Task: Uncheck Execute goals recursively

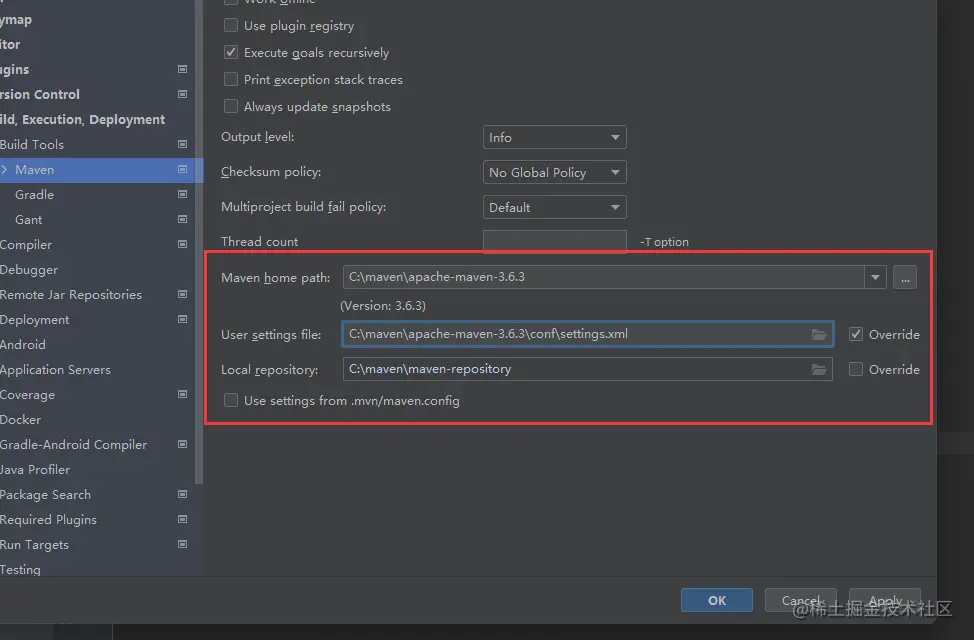Action: tap(230, 52)
